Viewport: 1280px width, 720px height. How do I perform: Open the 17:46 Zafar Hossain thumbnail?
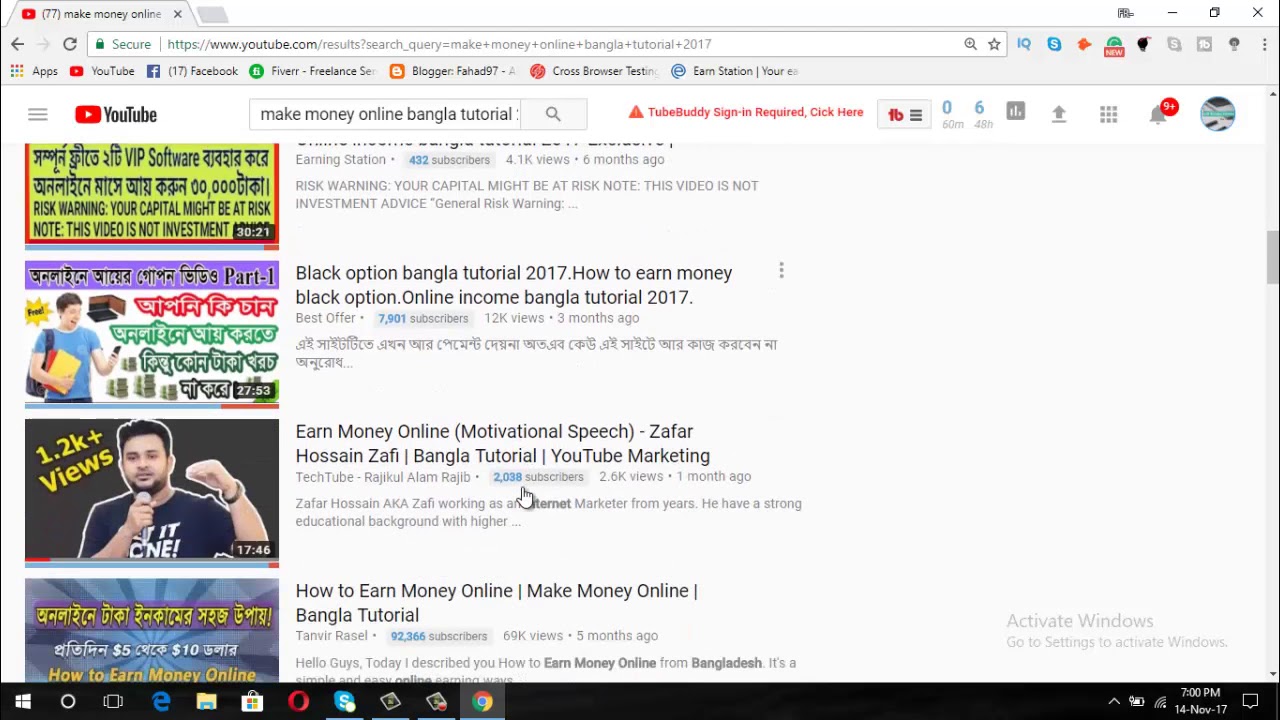pyautogui.click(x=152, y=491)
